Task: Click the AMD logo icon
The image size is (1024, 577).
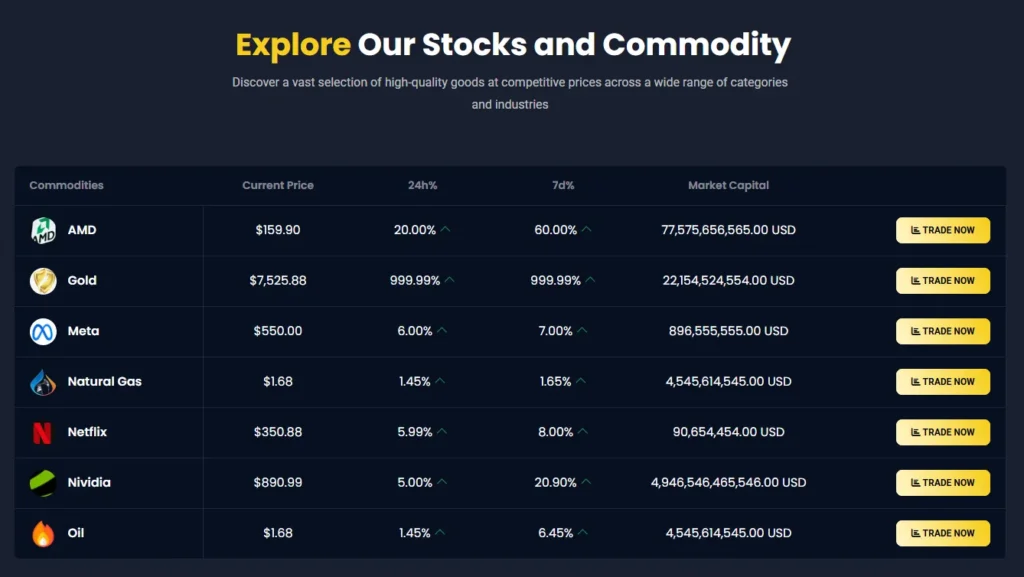Action: coord(43,230)
